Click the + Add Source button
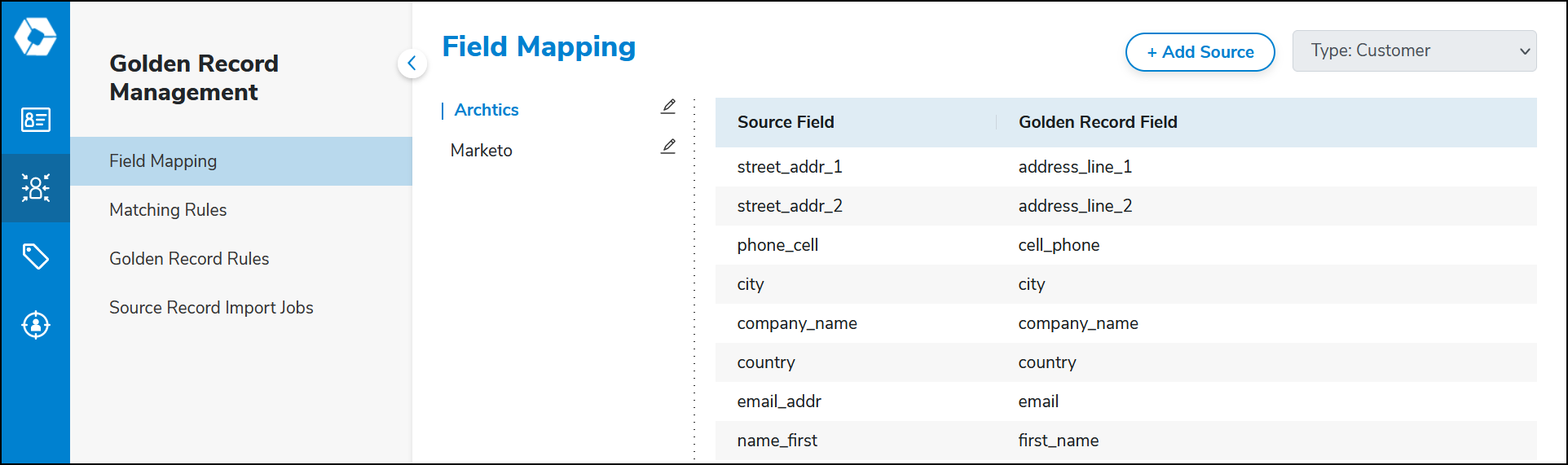The width and height of the screenshot is (1568, 465). point(1200,52)
